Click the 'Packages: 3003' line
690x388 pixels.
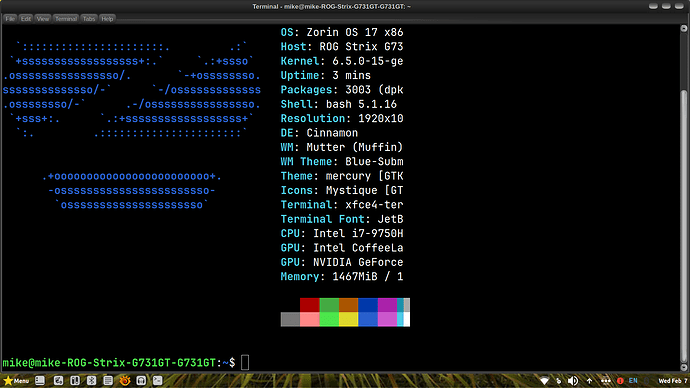point(342,90)
